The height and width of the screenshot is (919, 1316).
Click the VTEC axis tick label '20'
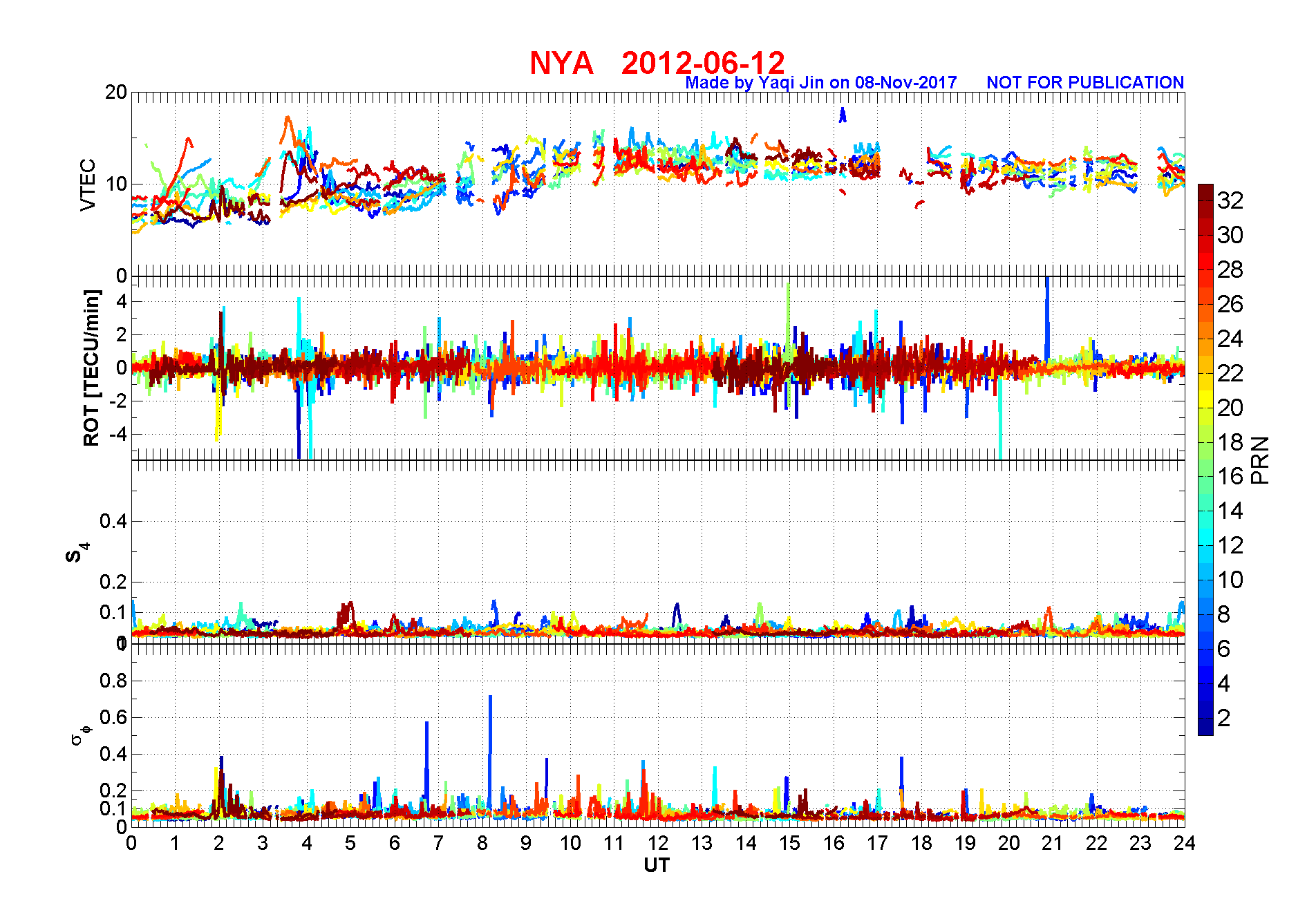[x=116, y=92]
